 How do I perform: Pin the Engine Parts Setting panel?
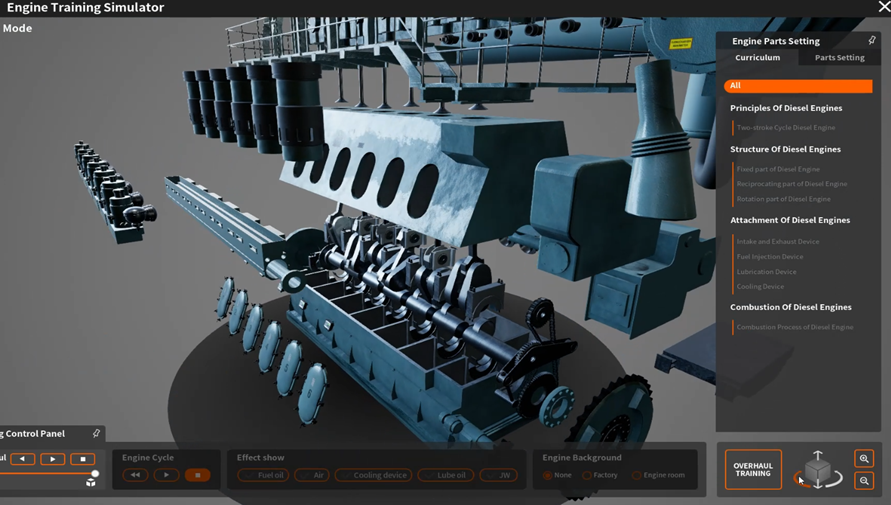[872, 40]
